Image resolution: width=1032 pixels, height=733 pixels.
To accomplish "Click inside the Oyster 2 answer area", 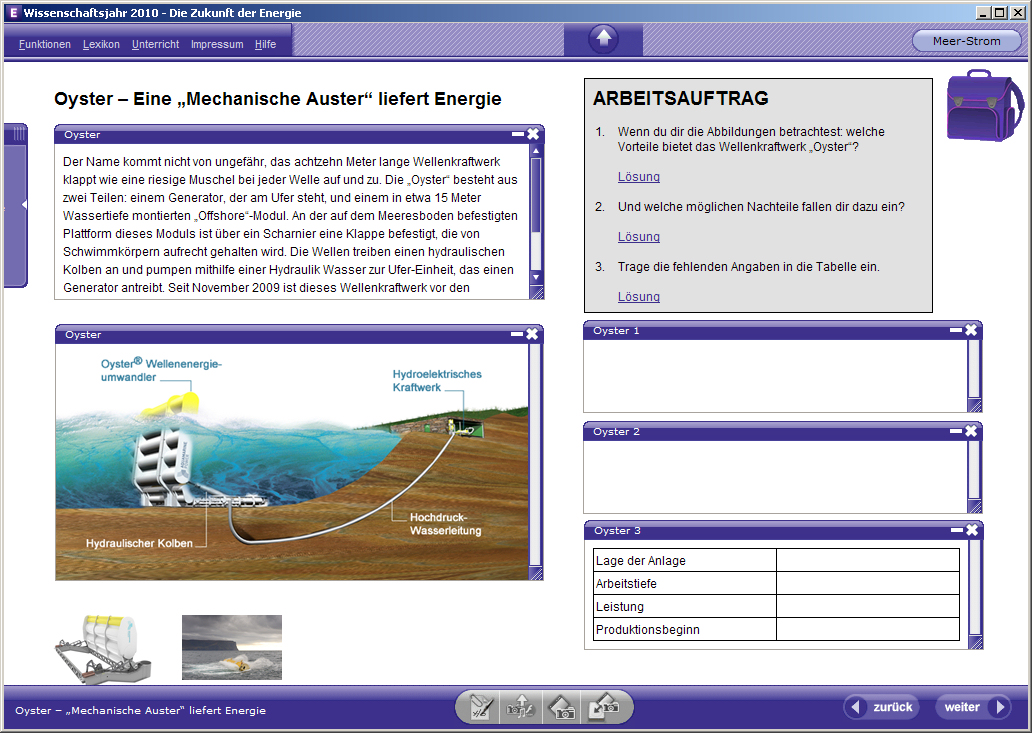I will (775, 476).
